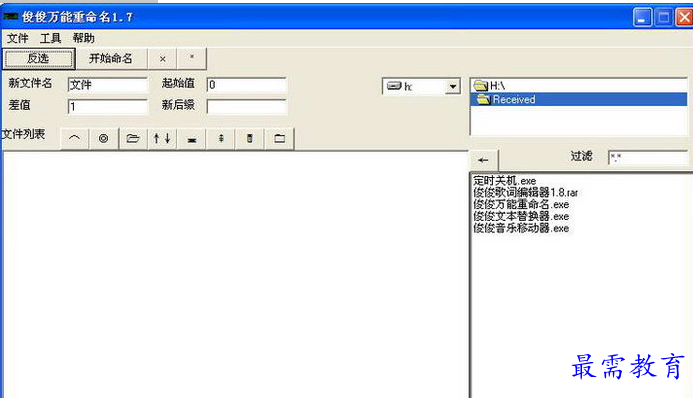The image size is (693, 398).
Task: Click the 开始命名 button
Action: click(x=111, y=58)
